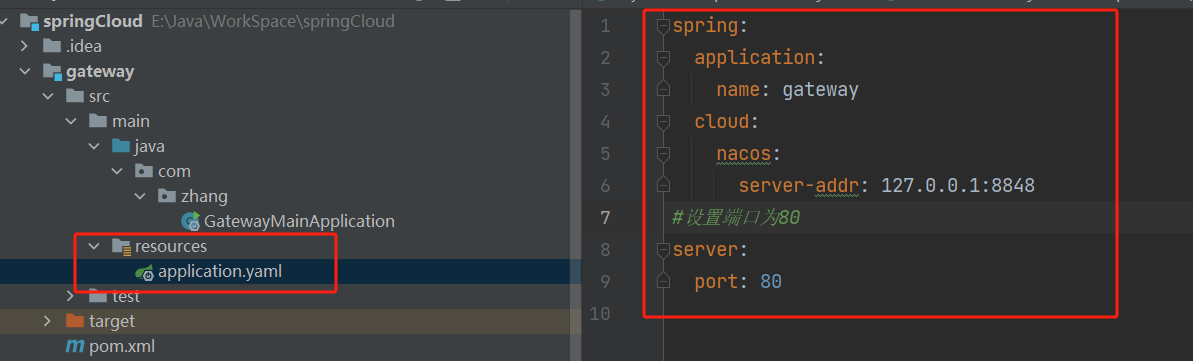The height and width of the screenshot is (361, 1193).
Task: Collapse the java folder
Action: 94,146
